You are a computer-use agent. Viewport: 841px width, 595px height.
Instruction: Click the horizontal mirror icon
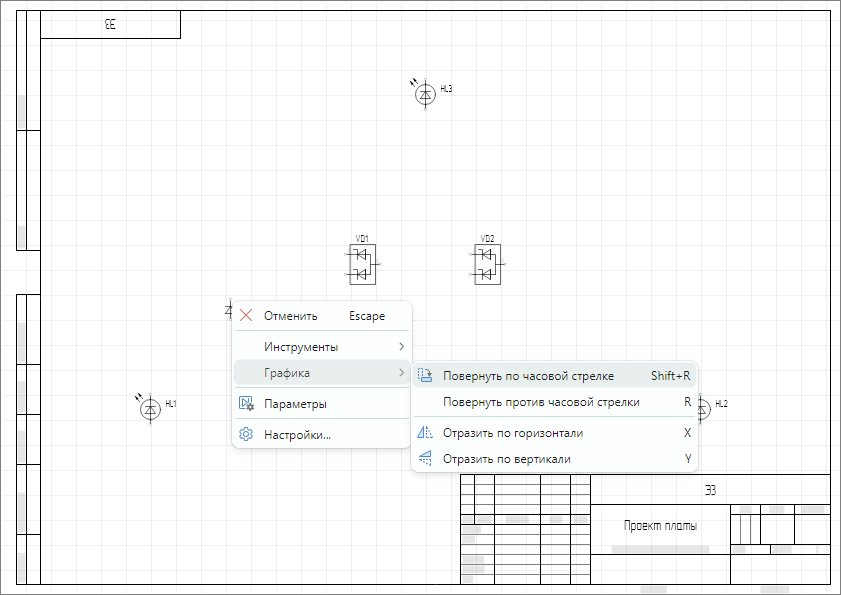(424, 433)
